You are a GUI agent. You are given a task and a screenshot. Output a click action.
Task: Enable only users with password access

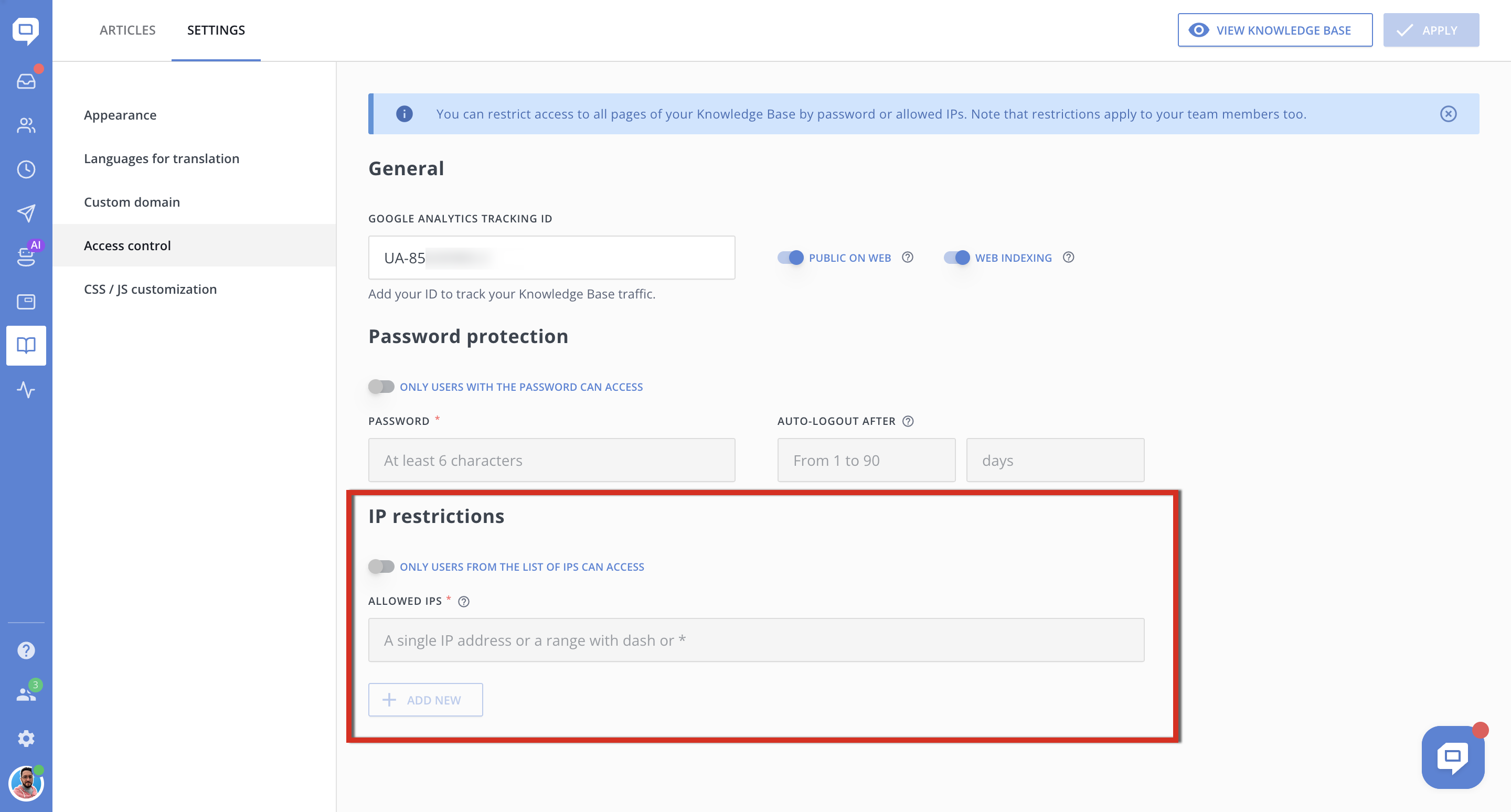point(381,387)
